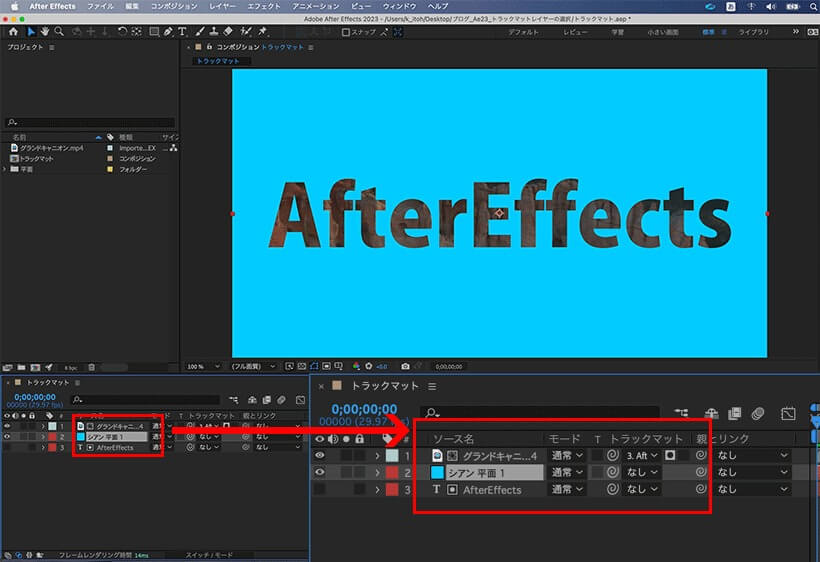Select the Roto Brush tool
This screenshot has height=562, width=820.
[246, 32]
